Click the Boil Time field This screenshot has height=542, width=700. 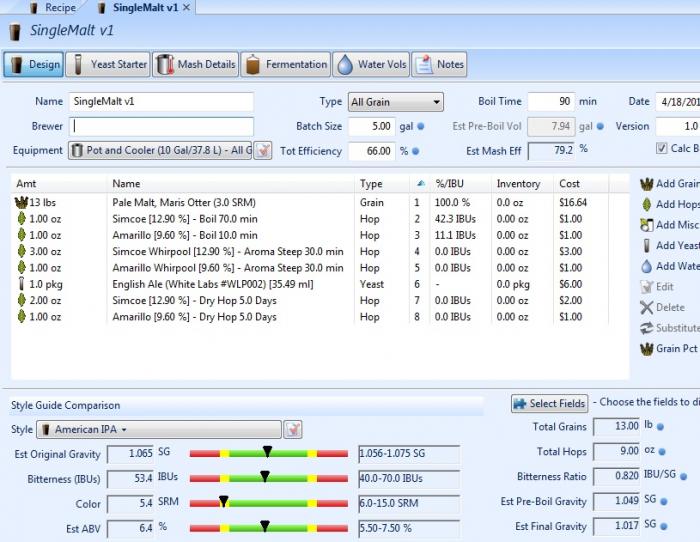[x=551, y=102]
